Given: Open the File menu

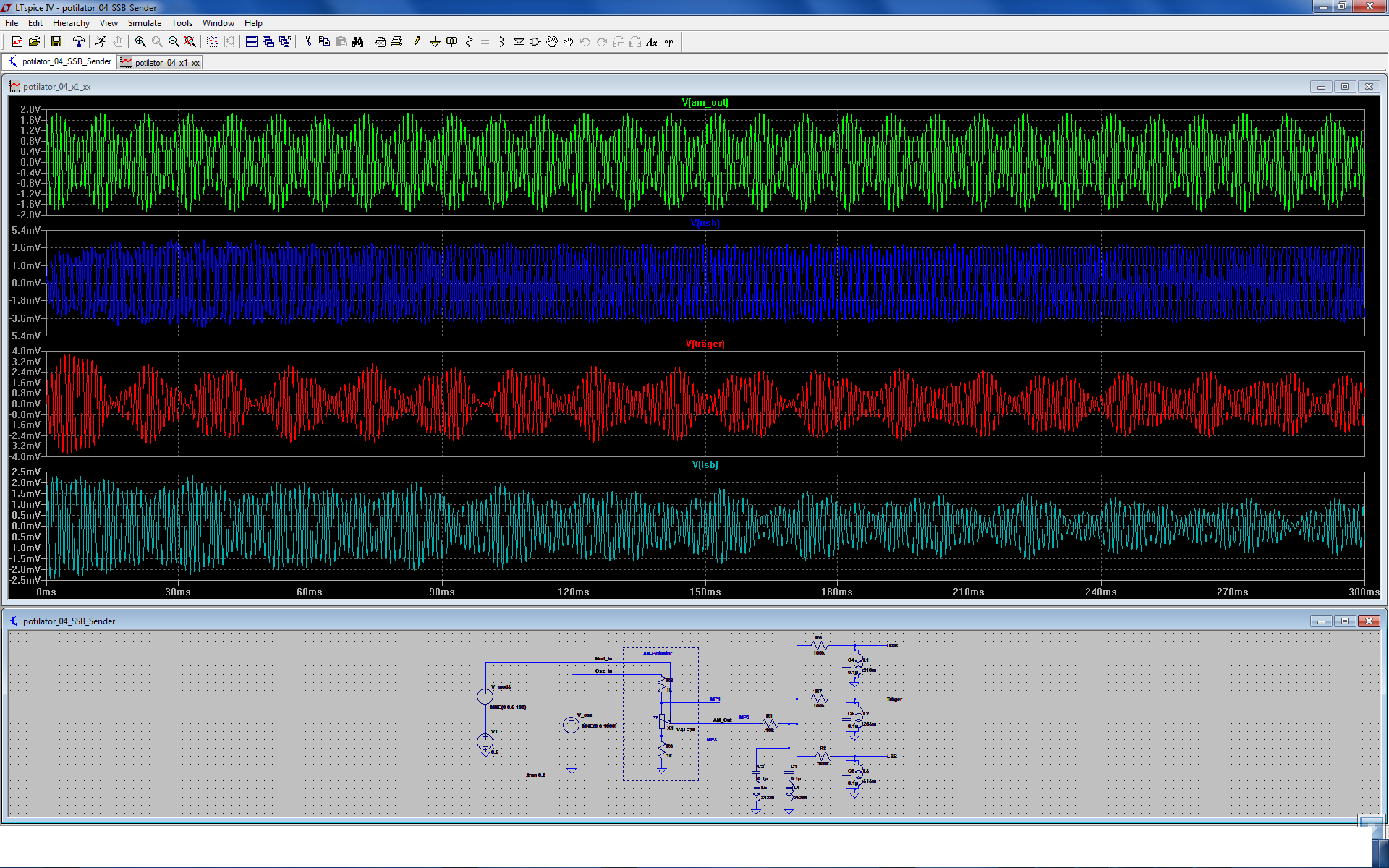Looking at the screenshot, I should (12, 23).
